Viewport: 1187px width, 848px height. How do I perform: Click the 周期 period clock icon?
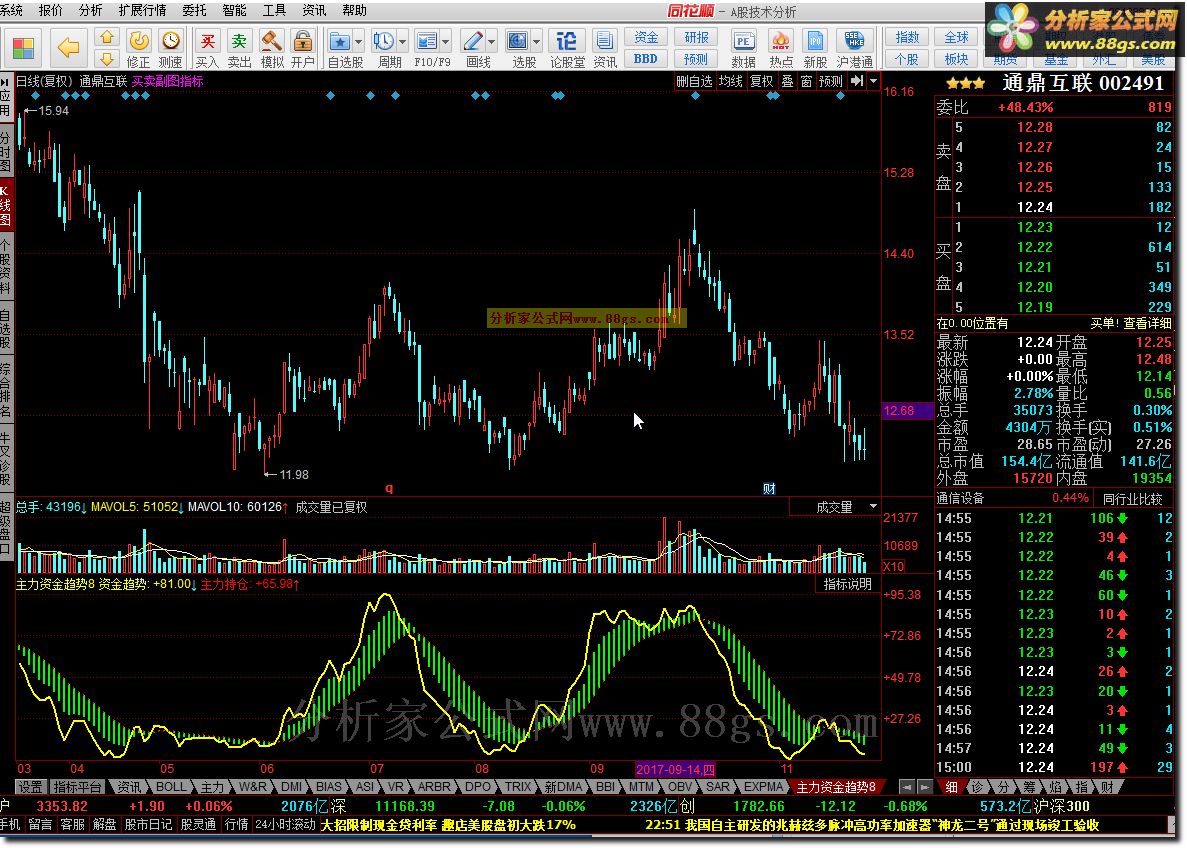coord(385,48)
